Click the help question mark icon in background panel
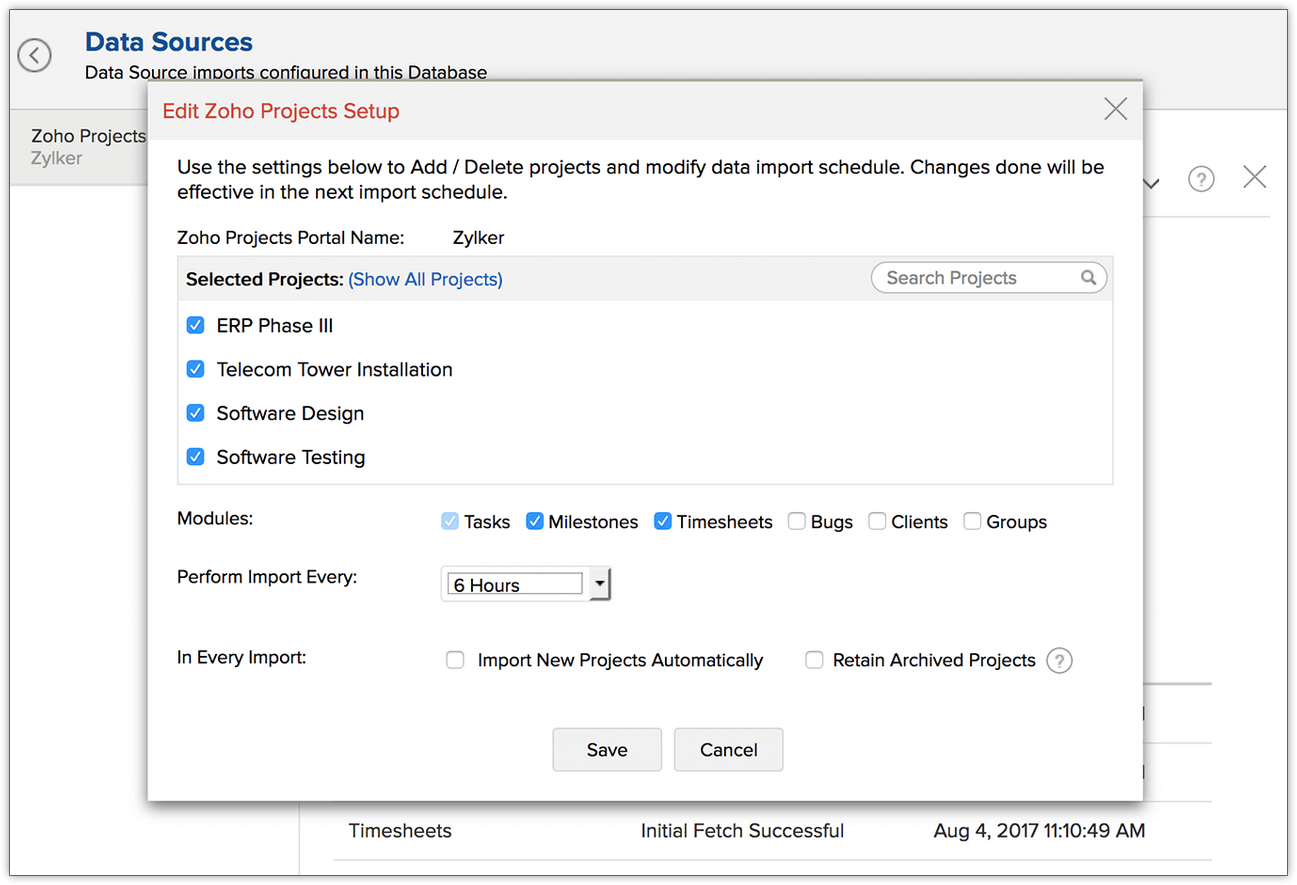Screen dimensions: 1297x885 point(1200,179)
